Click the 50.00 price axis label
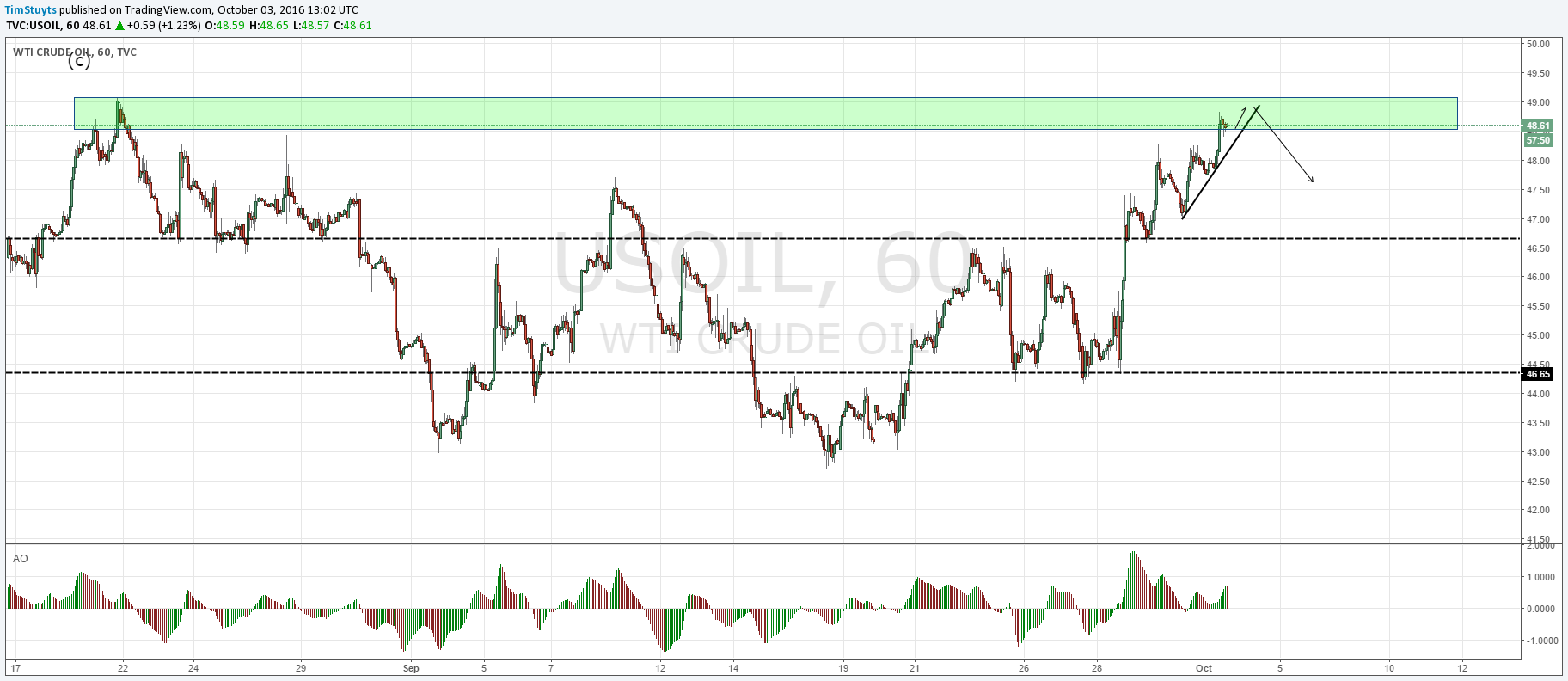 pos(1538,44)
